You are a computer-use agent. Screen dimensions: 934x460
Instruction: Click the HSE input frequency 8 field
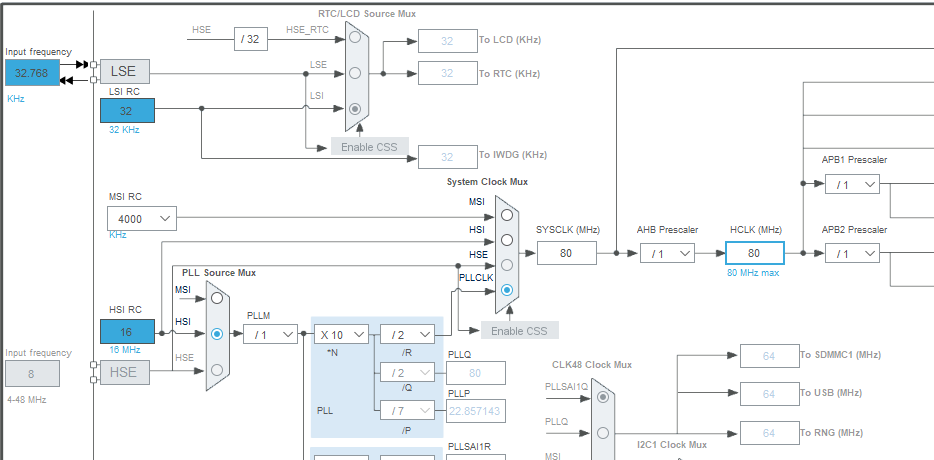click(x=33, y=374)
